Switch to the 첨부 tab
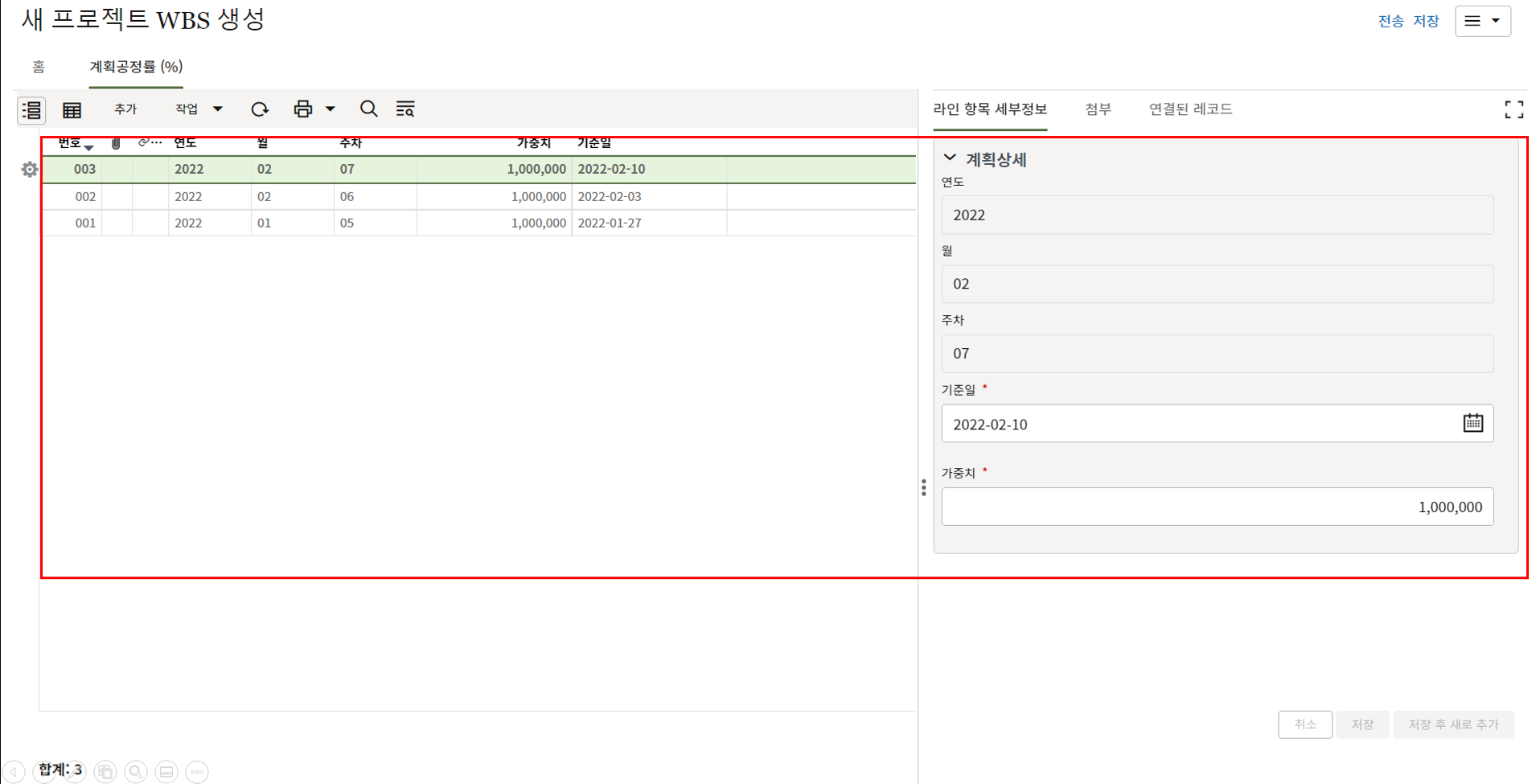This screenshot has width=1536, height=784. [1098, 109]
